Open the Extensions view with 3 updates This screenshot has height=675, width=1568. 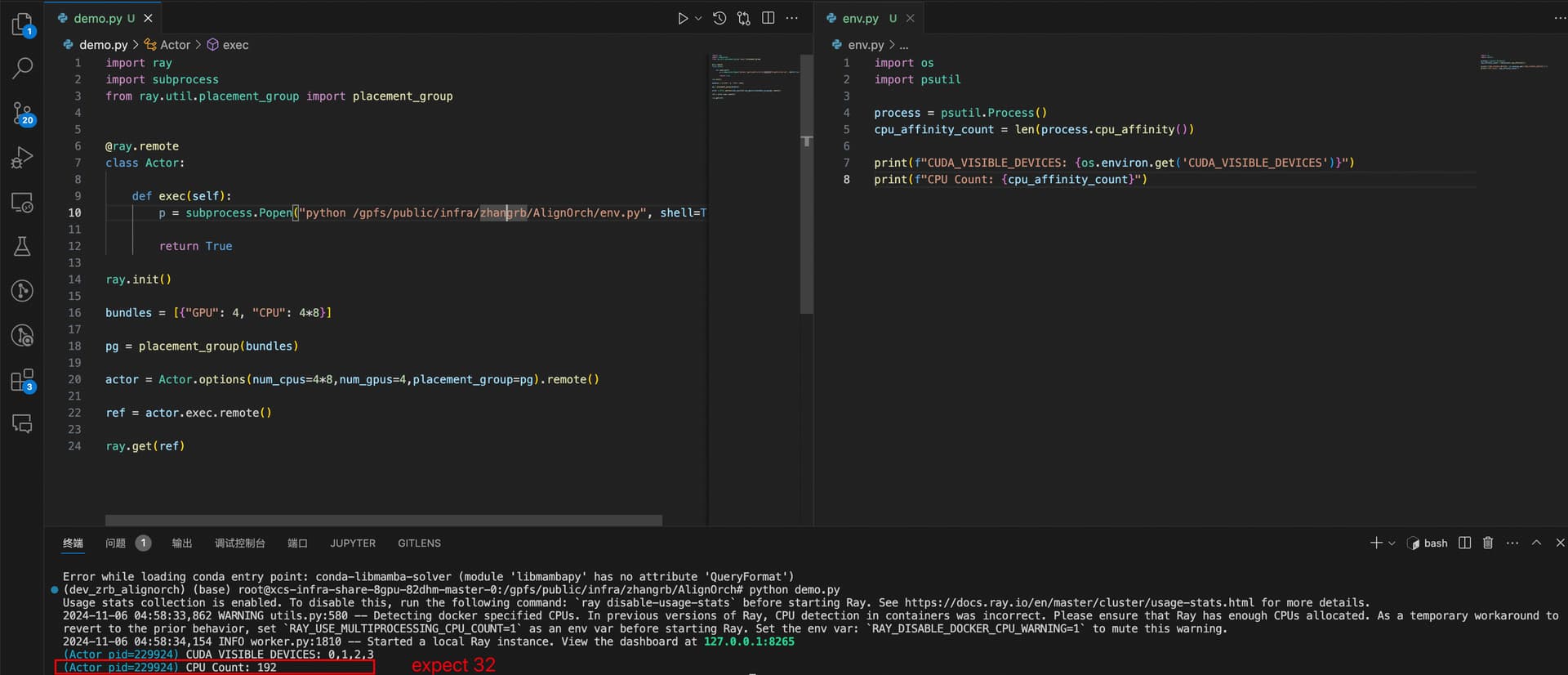pyautogui.click(x=22, y=380)
